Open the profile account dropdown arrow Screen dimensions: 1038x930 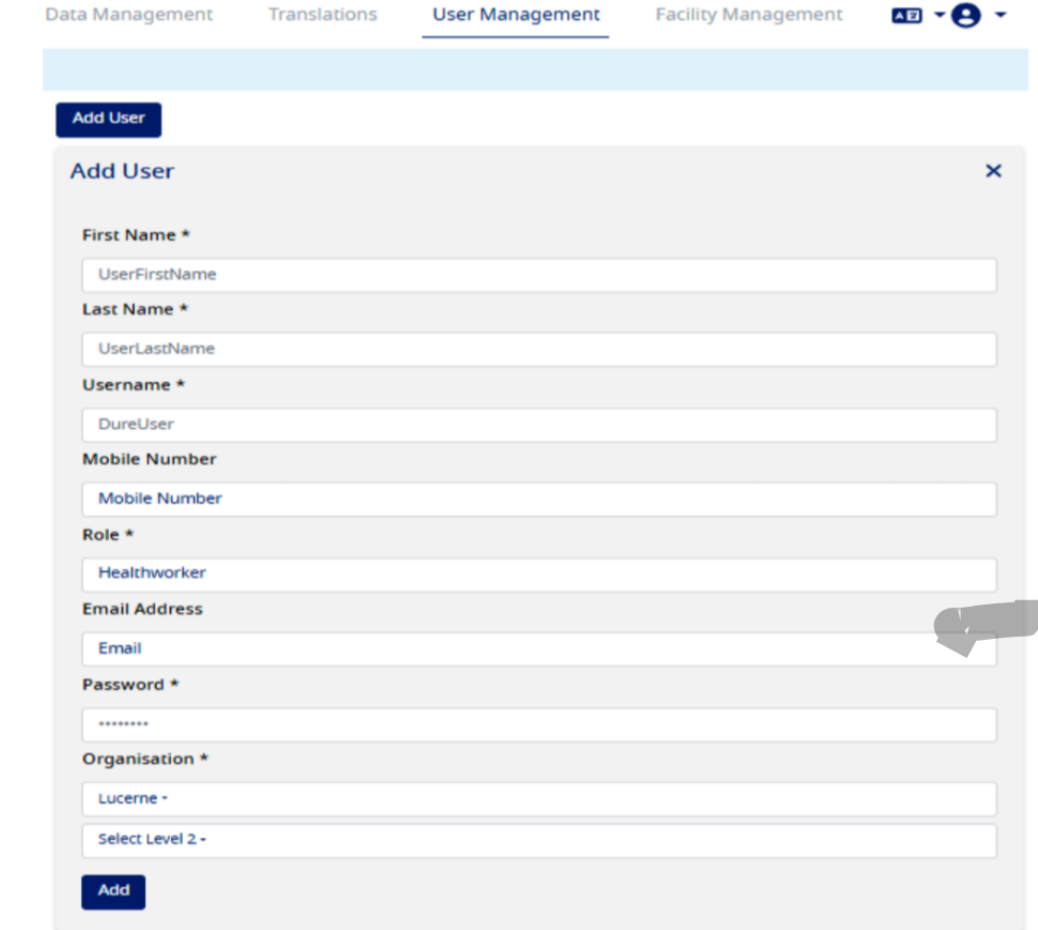point(1001,14)
